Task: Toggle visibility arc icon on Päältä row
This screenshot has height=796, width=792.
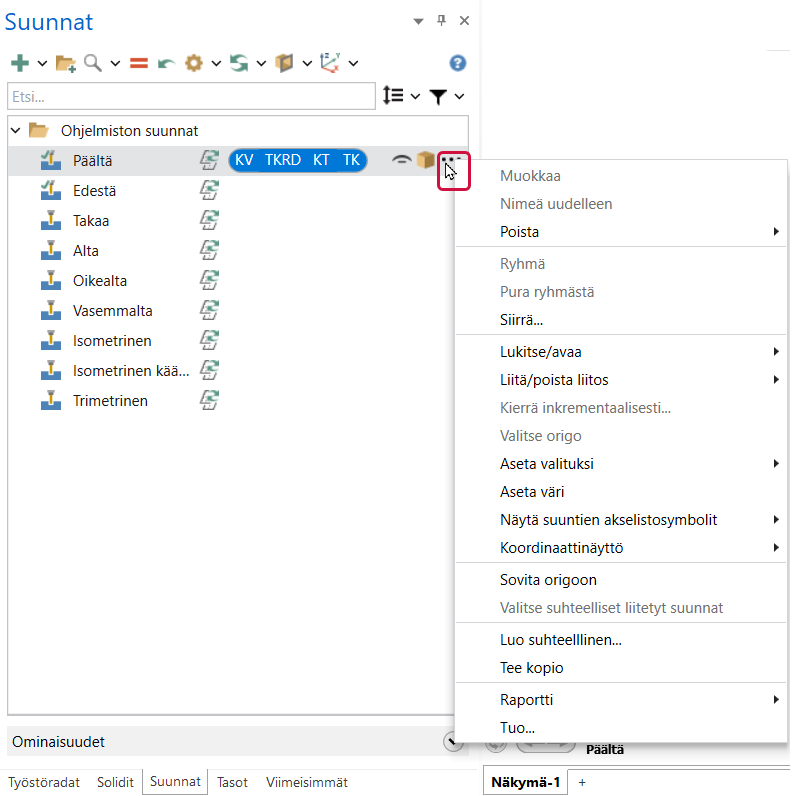Action: pos(401,160)
